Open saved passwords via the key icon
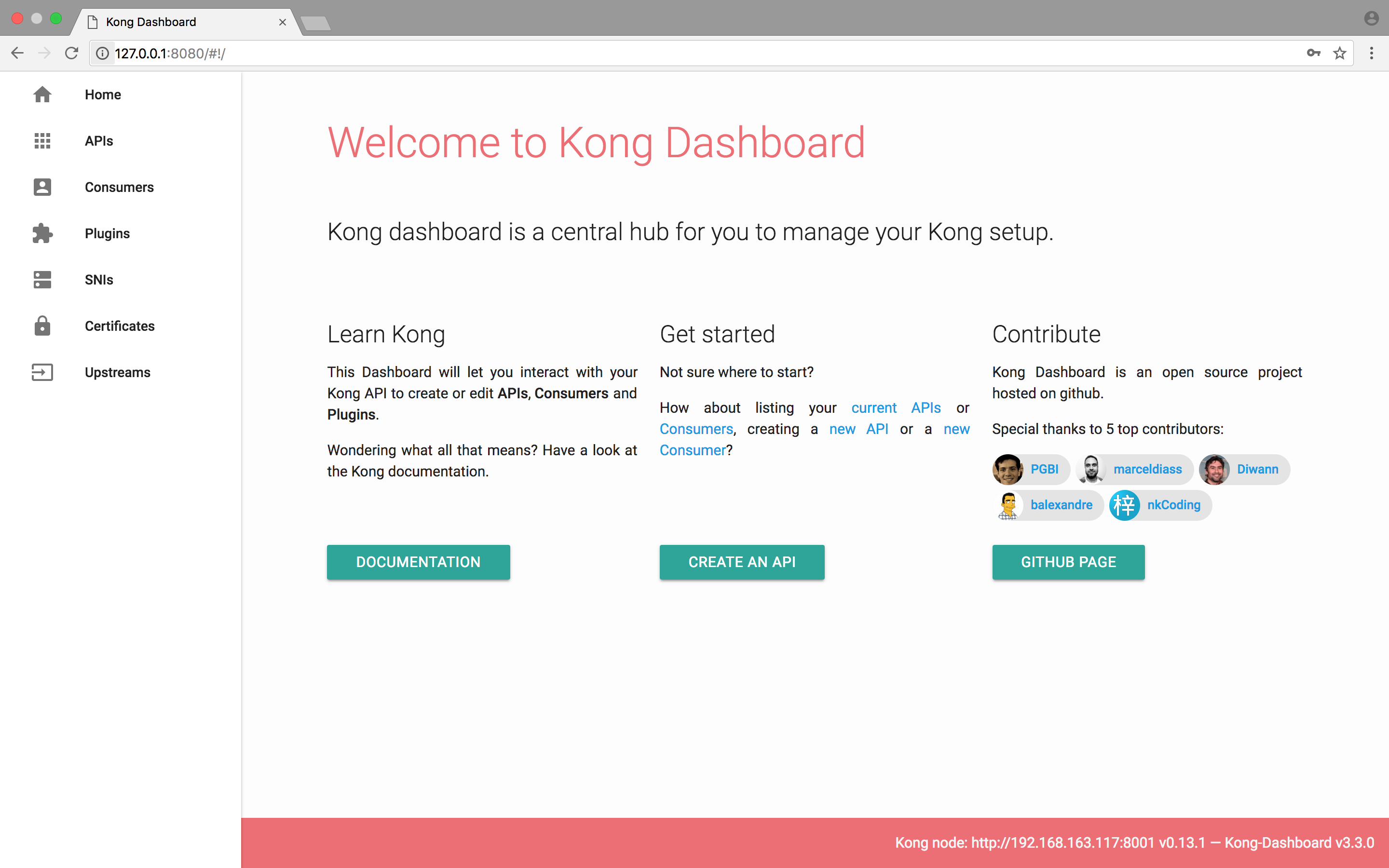 [x=1313, y=53]
